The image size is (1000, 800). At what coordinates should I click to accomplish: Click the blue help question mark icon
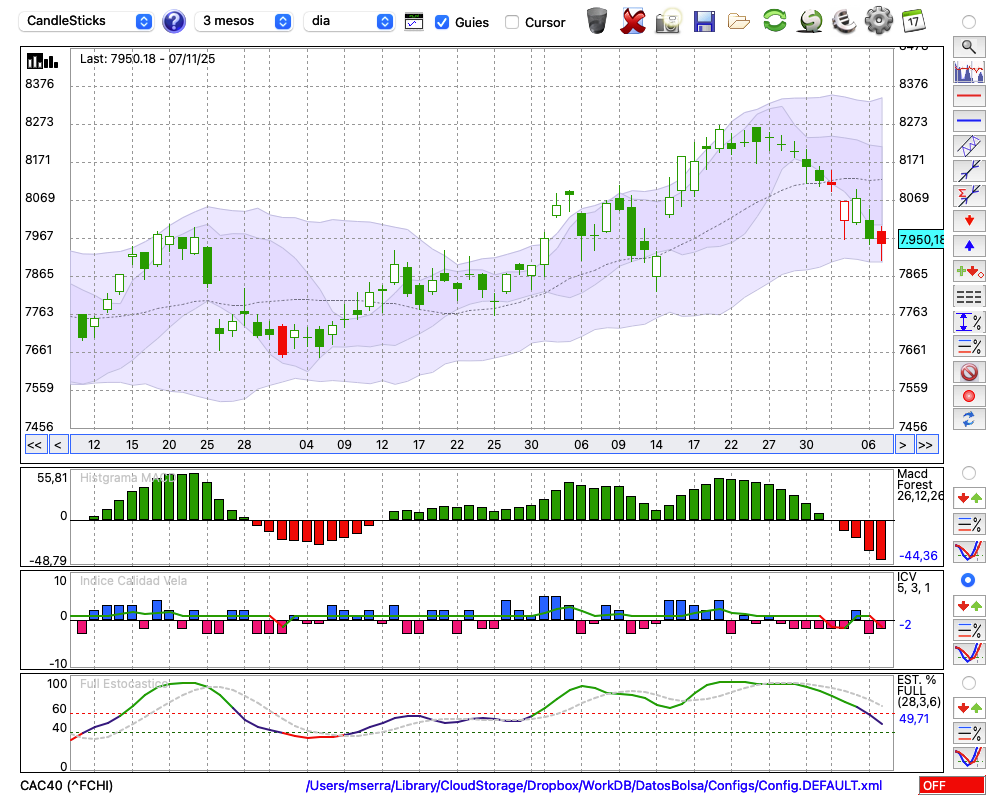coord(174,21)
